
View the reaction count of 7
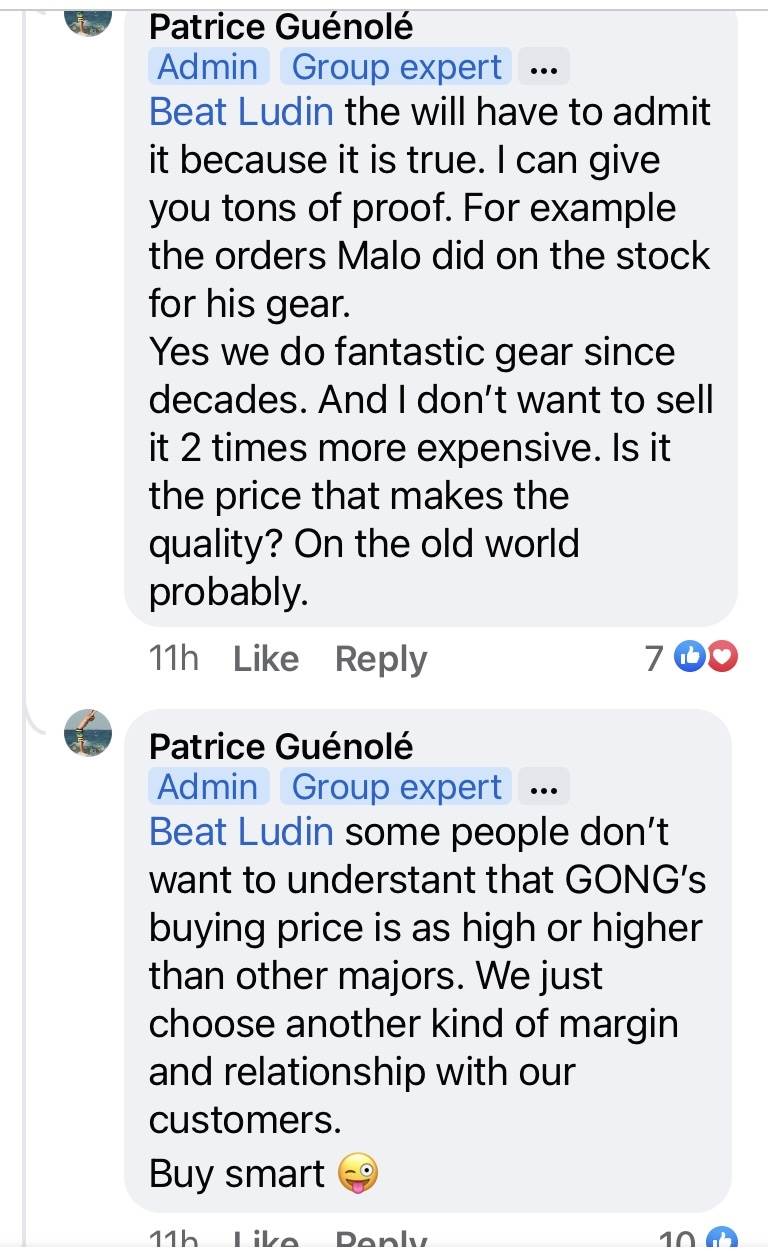coord(654,658)
